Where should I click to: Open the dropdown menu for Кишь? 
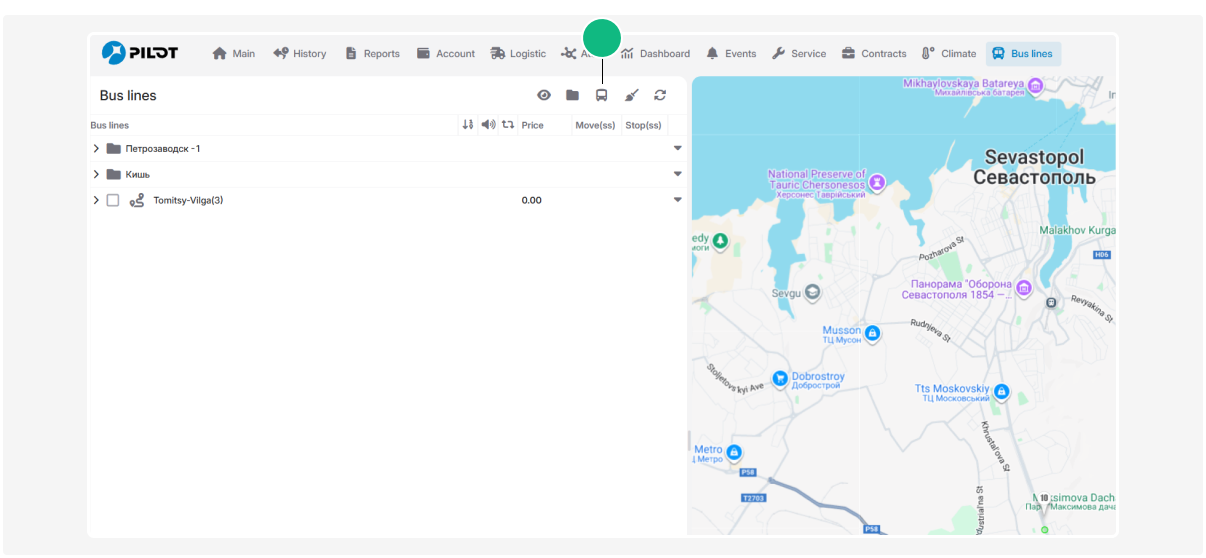click(x=678, y=174)
